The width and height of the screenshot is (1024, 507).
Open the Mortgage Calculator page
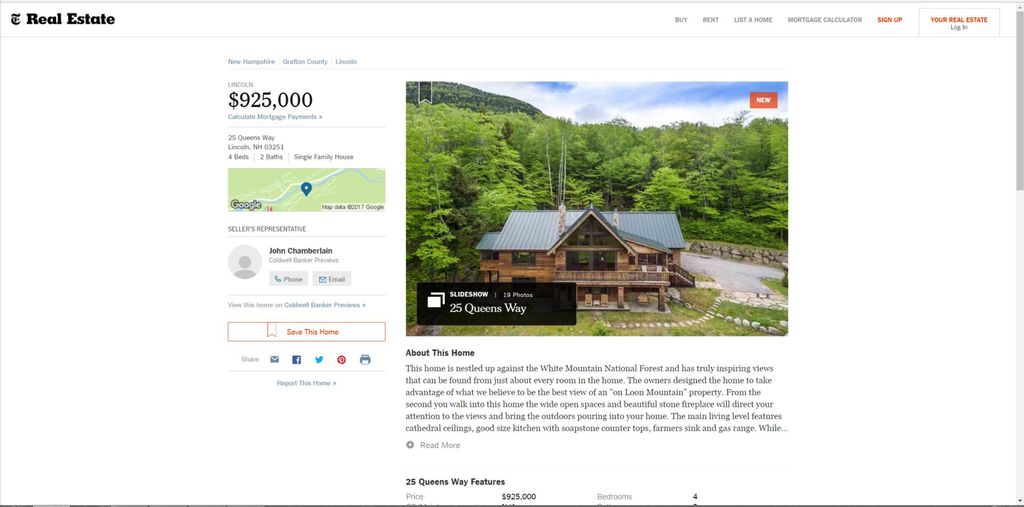[x=824, y=20]
